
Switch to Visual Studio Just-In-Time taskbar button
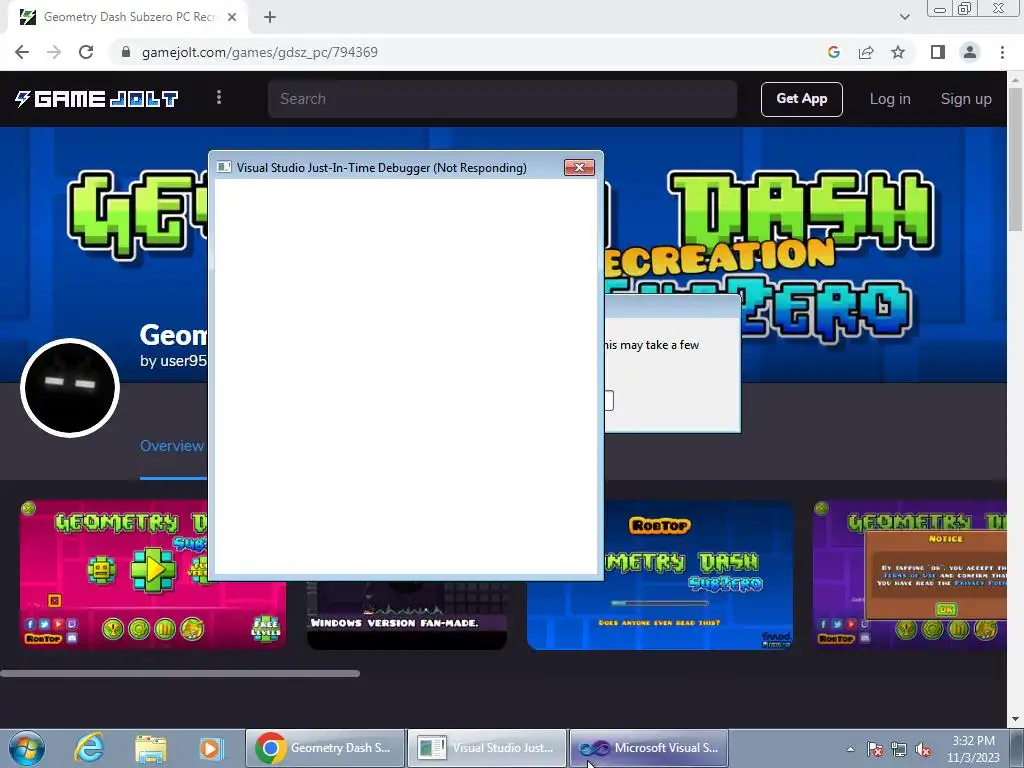(487, 748)
